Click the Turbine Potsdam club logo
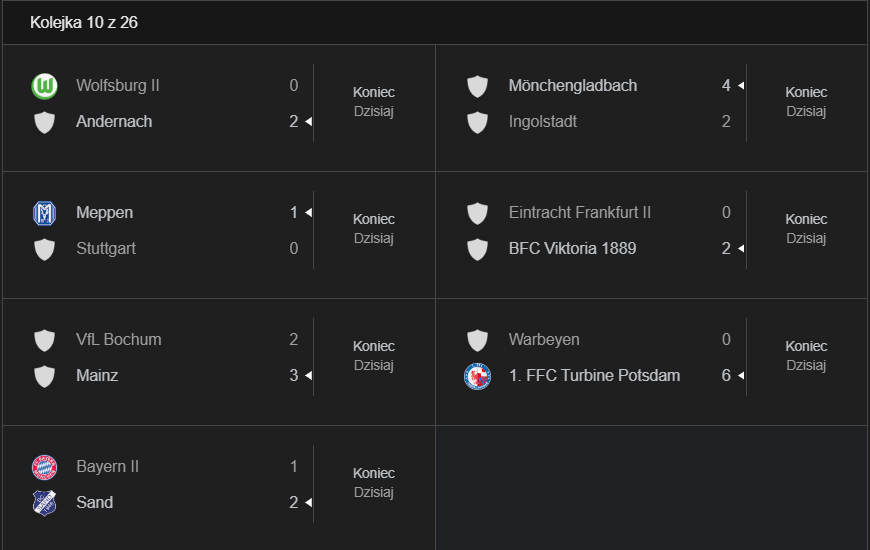The height and width of the screenshot is (550, 870). point(477,376)
